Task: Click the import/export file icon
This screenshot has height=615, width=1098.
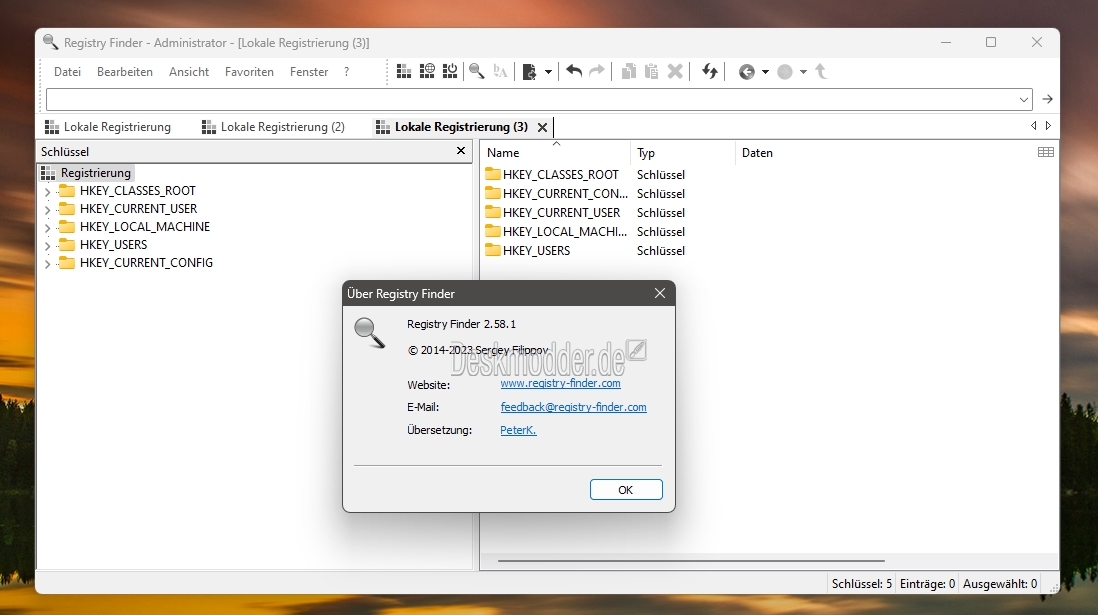Action: pos(530,71)
